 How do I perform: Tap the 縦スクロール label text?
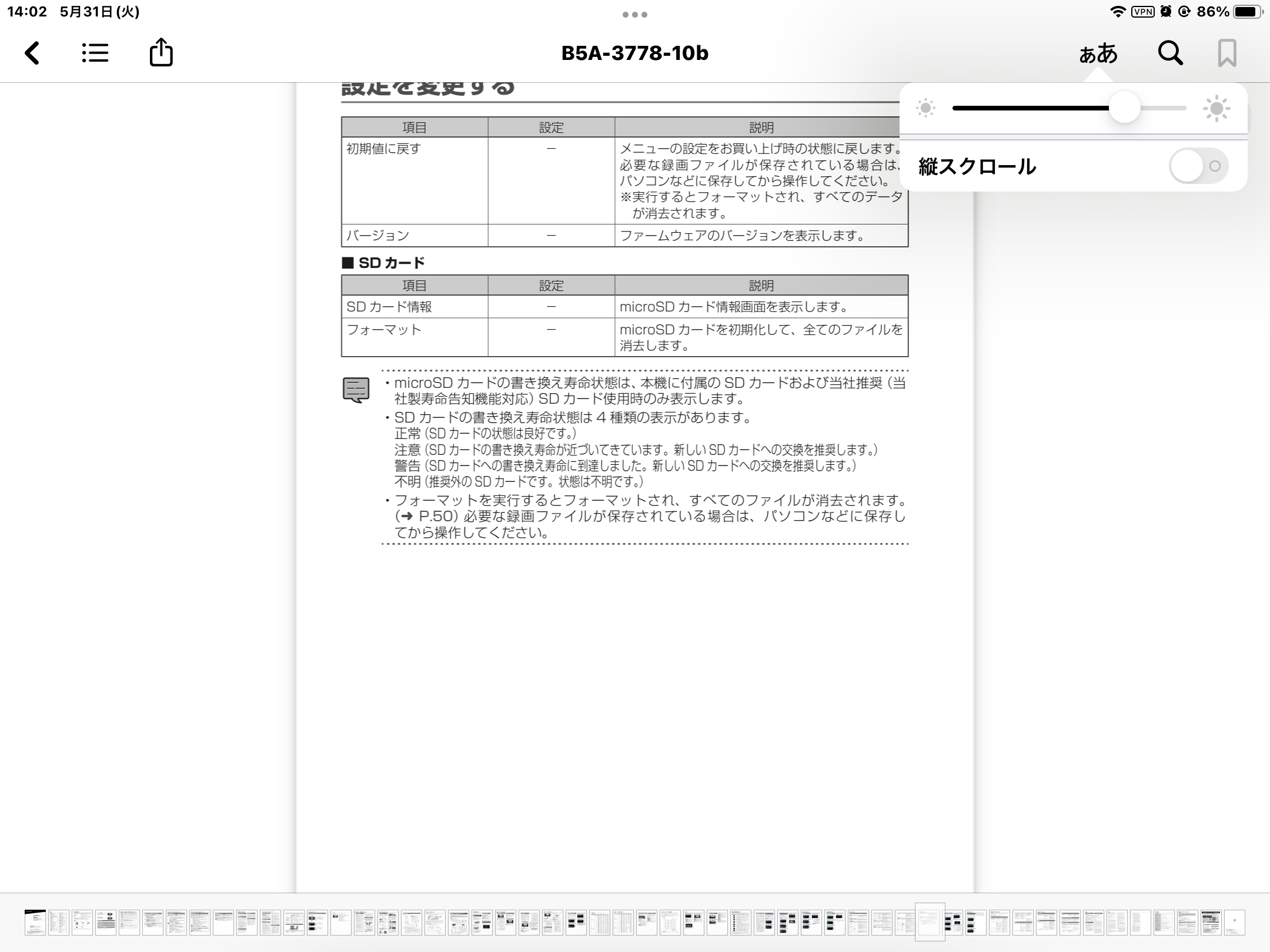click(977, 167)
